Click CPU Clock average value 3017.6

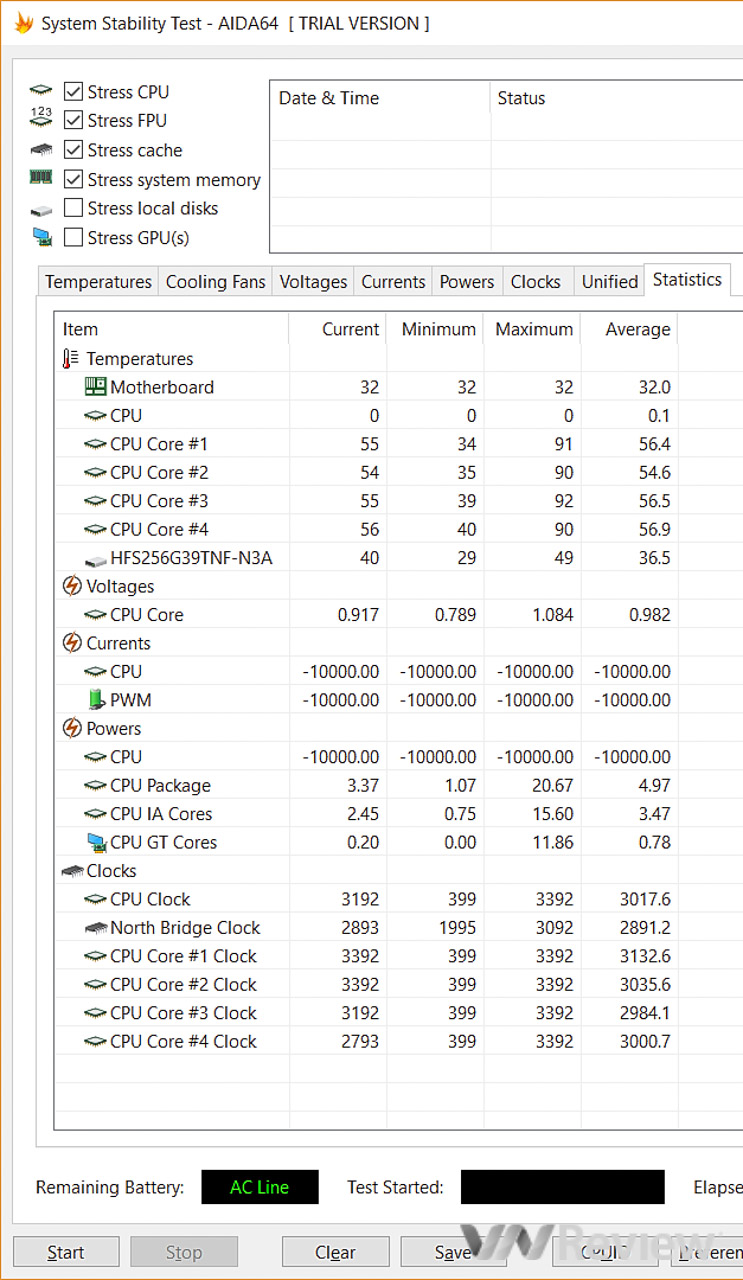tap(645, 899)
